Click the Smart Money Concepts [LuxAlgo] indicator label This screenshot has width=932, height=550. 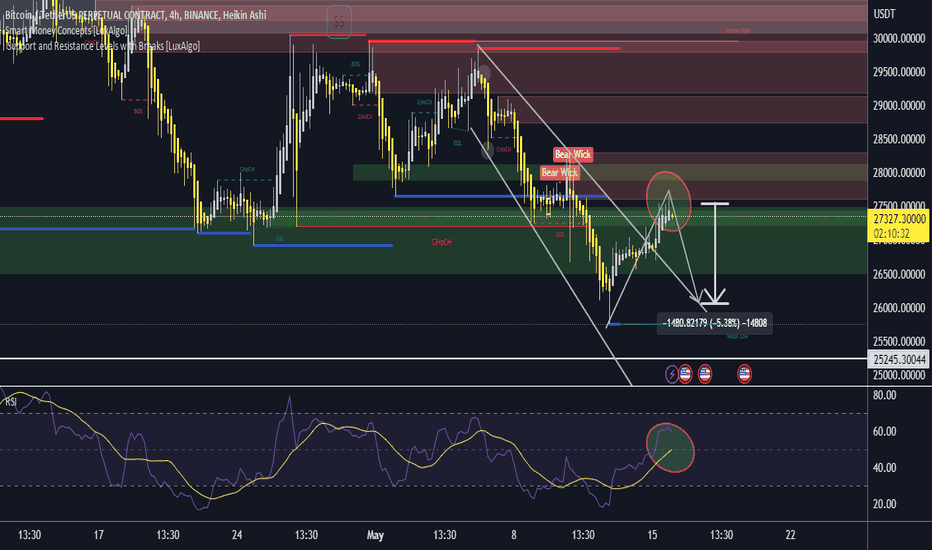point(65,30)
